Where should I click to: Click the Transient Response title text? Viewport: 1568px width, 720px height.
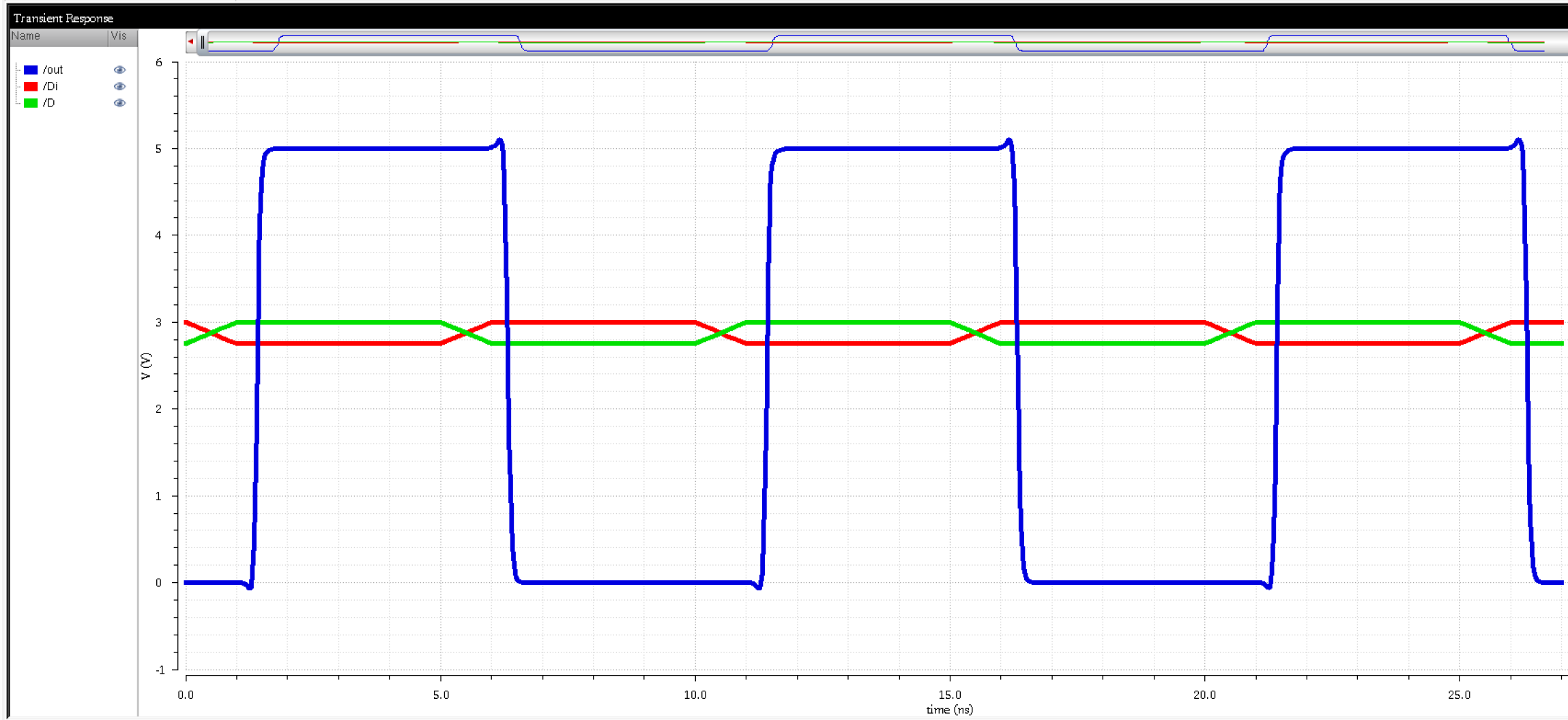click(x=63, y=18)
